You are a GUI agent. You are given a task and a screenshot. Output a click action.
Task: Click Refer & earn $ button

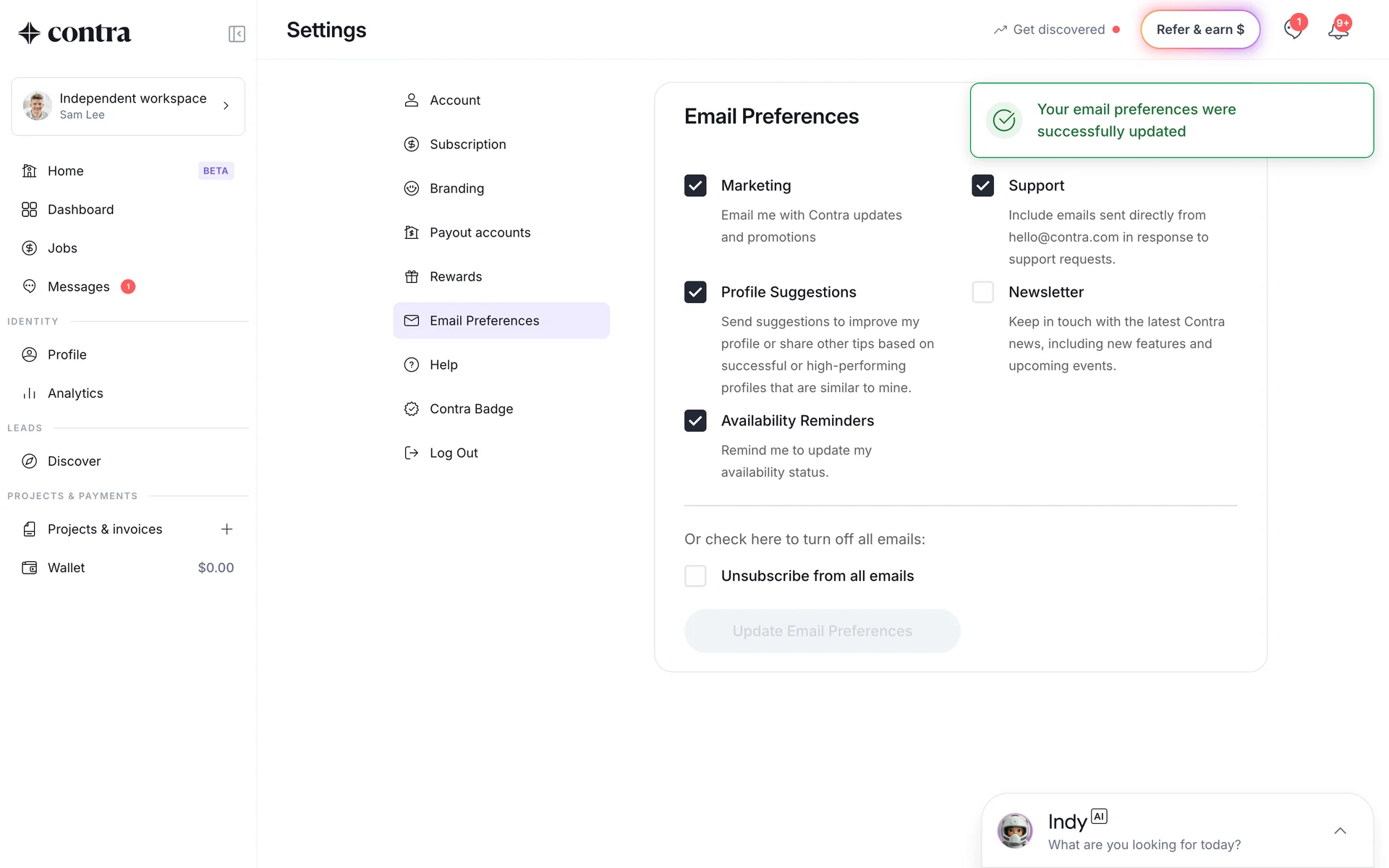[x=1200, y=30]
